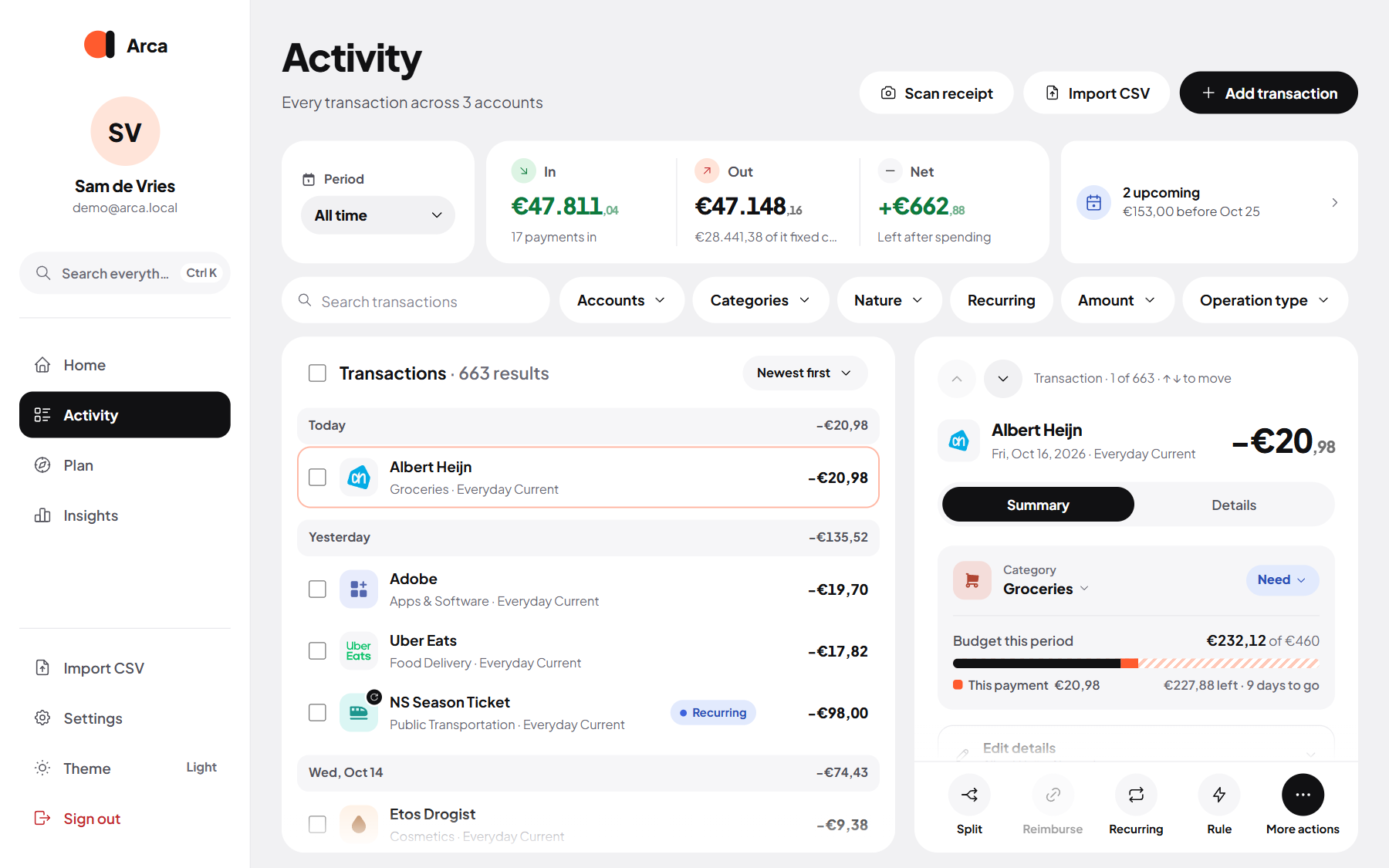Click the Search transactions field
Screen dimensions: 1389x868
(x=416, y=301)
